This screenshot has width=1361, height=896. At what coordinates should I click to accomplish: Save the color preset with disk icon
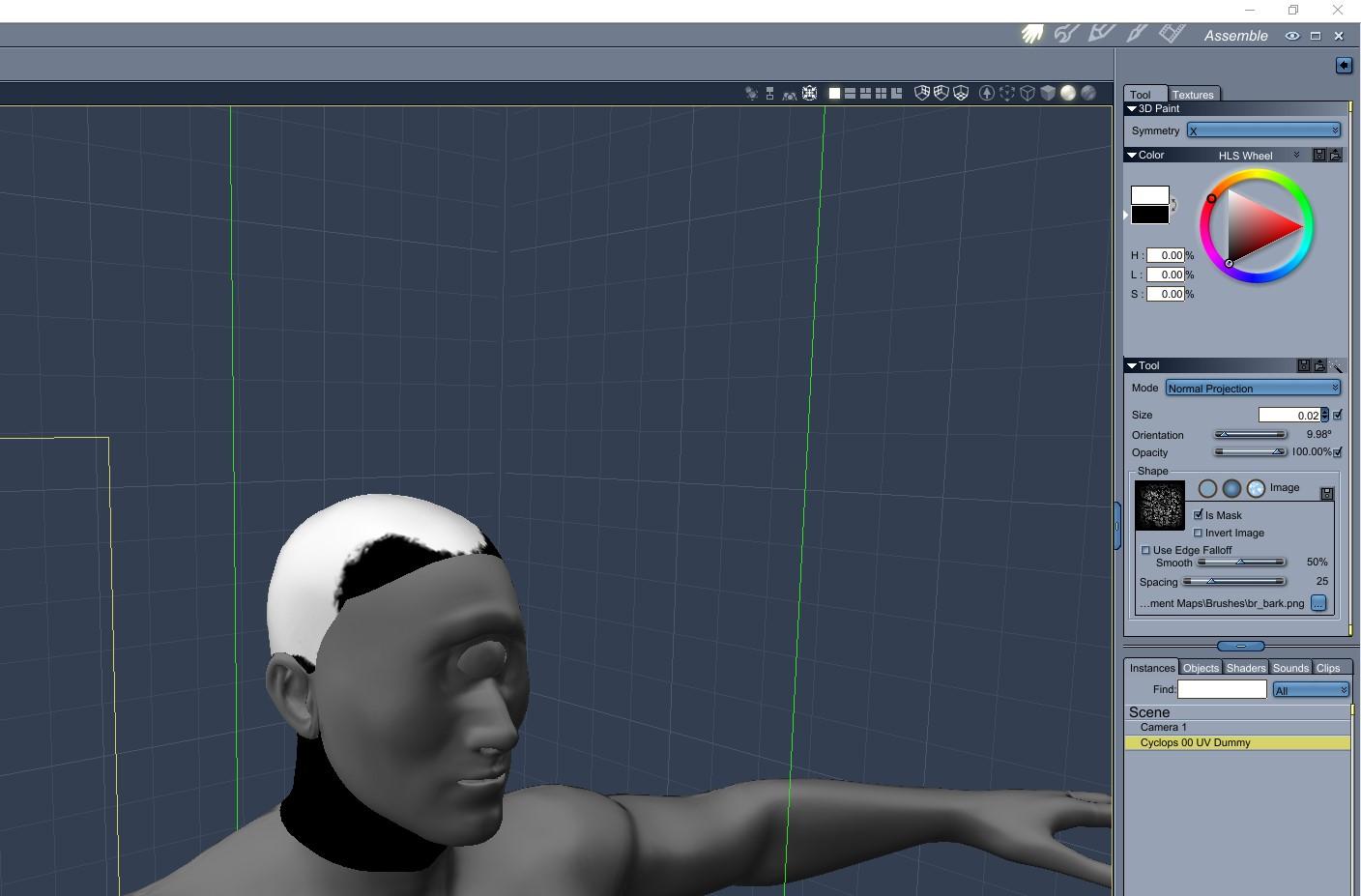pyautogui.click(x=1318, y=155)
